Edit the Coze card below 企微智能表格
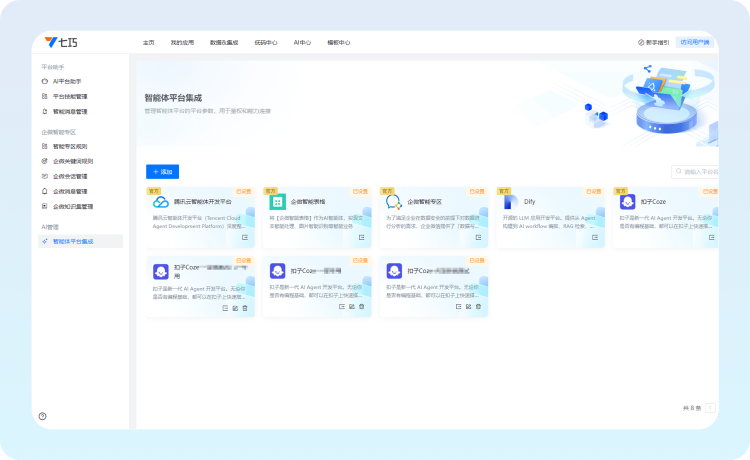Viewport: 750px width, 460px height. tap(352, 307)
